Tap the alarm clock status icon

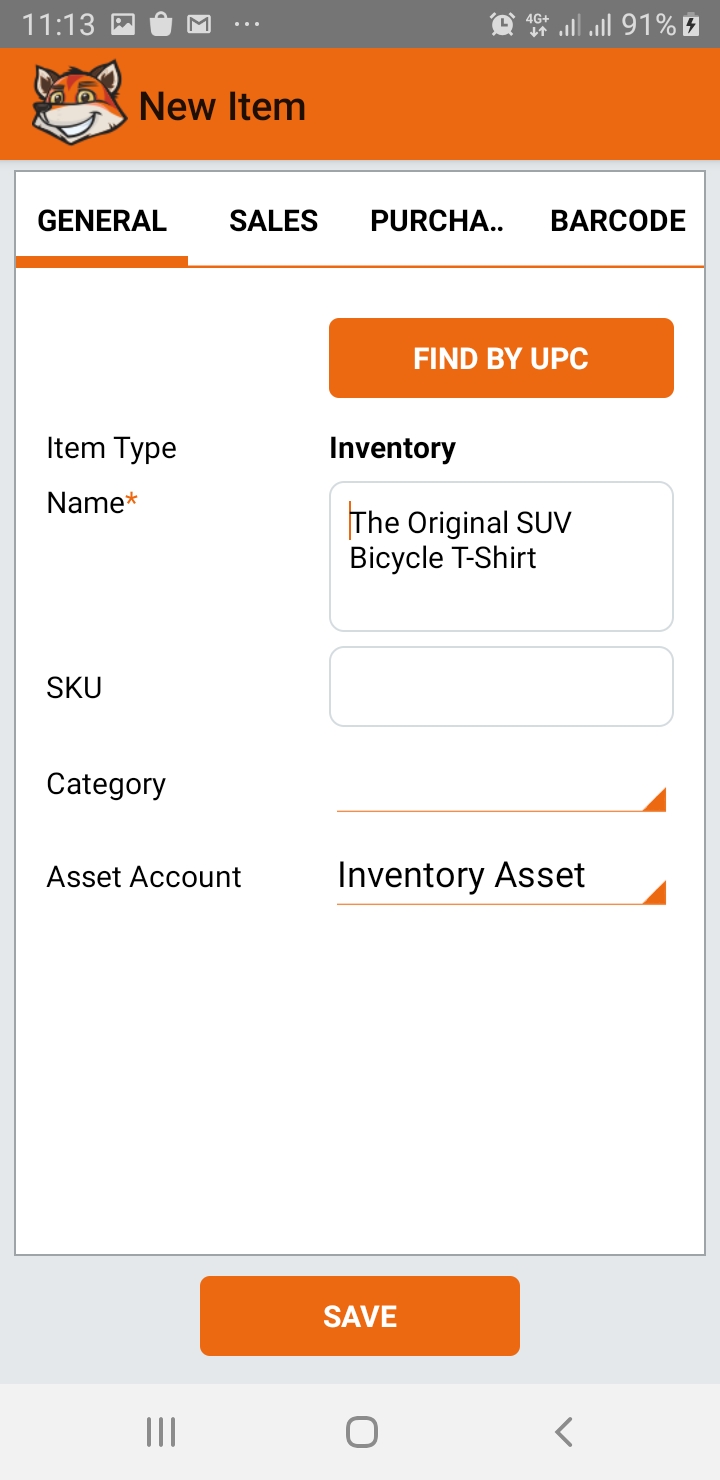[502, 25]
